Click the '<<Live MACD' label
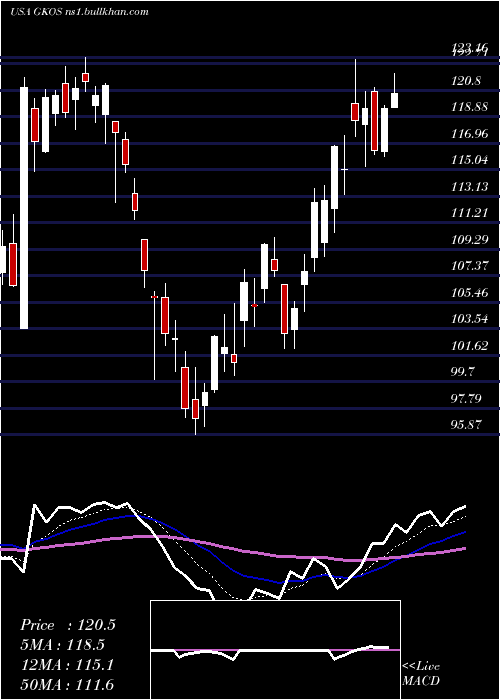Viewport: 500px width, 700px height. (421, 674)
